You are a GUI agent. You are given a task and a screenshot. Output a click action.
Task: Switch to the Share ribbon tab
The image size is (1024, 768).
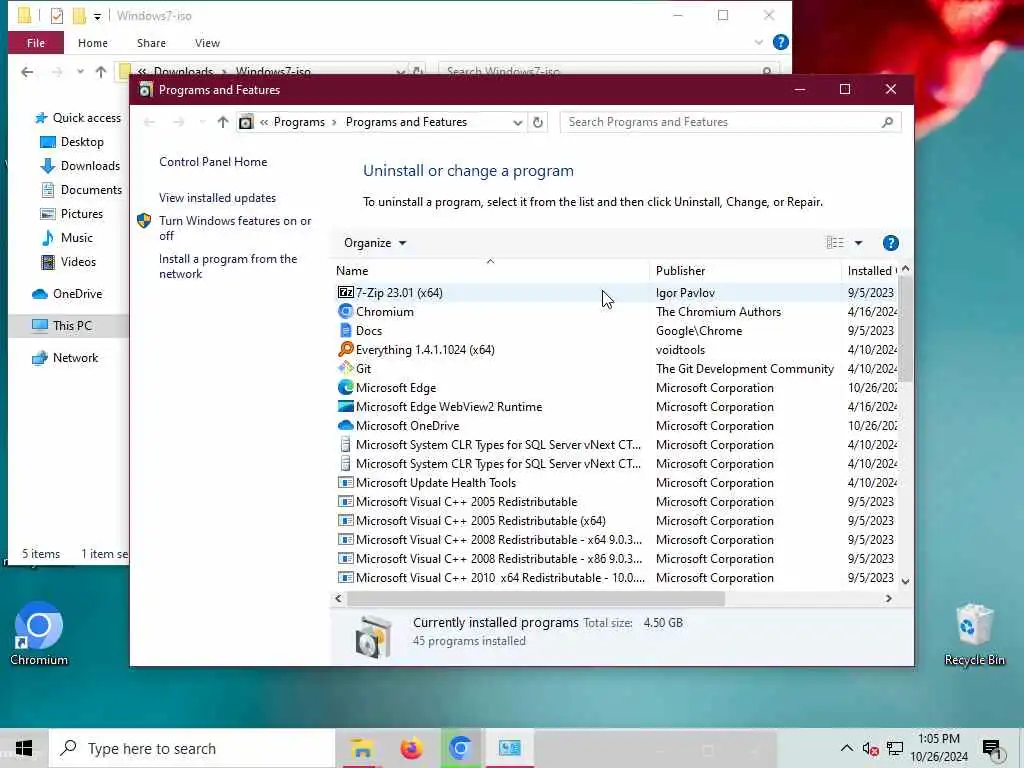pos(151,43)
